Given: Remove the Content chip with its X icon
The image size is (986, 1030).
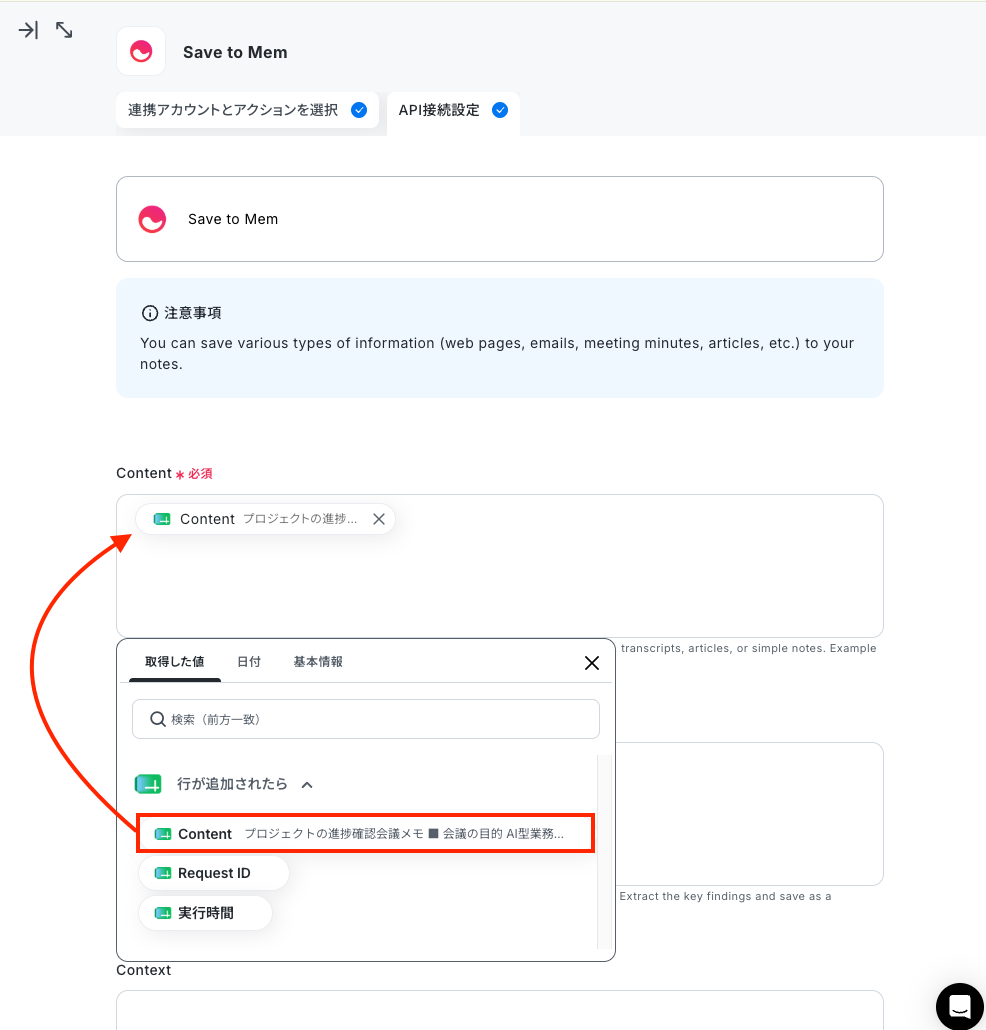Looking at the screenshot, I should pos(379,519).
